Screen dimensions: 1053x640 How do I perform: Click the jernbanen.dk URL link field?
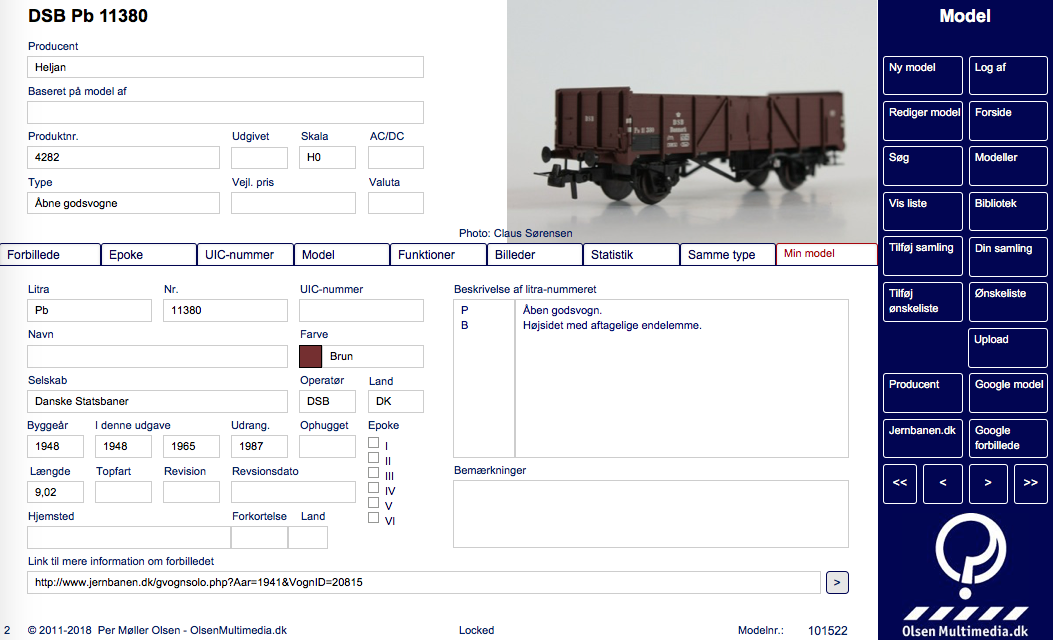click(x=424, y=582)
